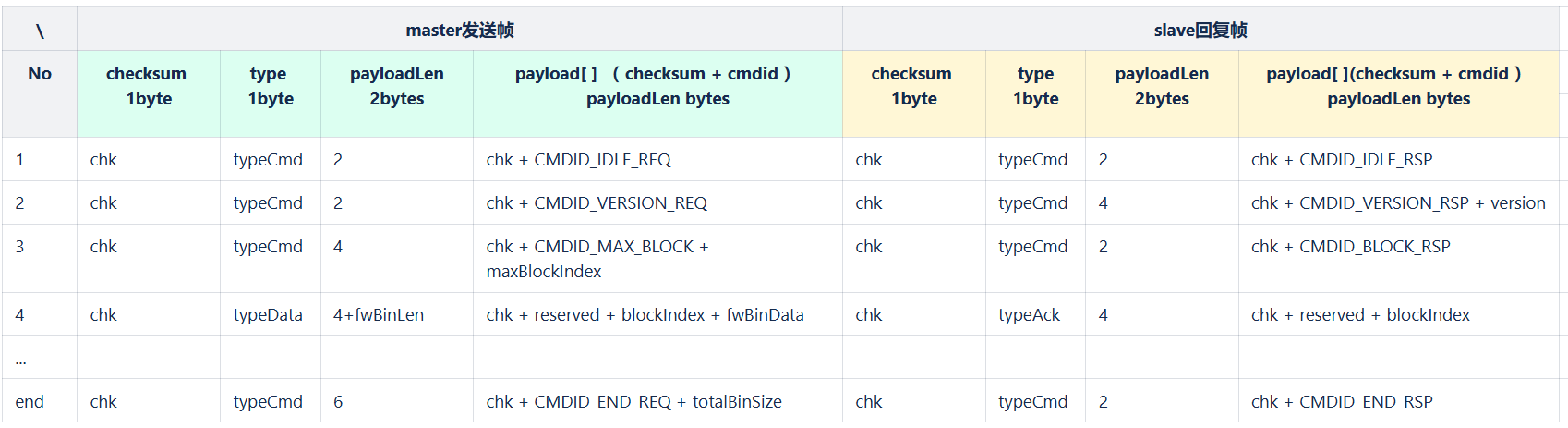Click the slave回复帧 header cell

(1200, 30)
